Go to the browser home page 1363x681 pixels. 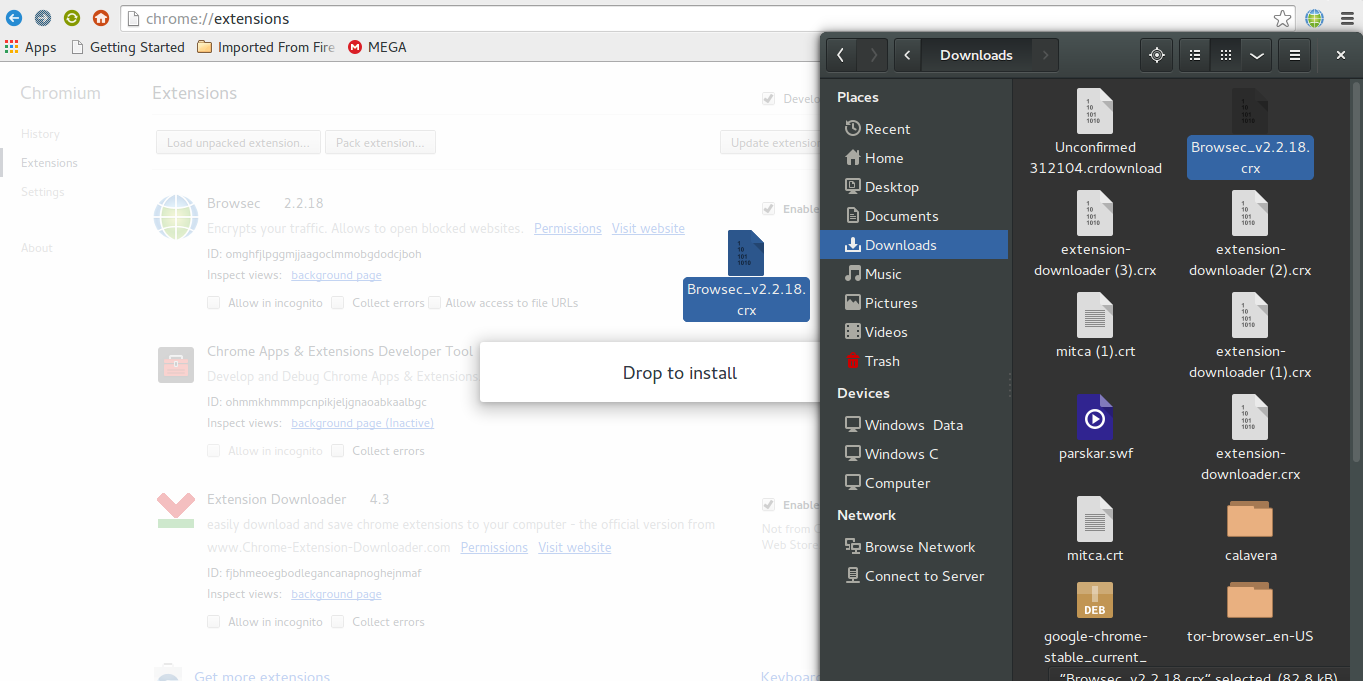click(101, 18)
